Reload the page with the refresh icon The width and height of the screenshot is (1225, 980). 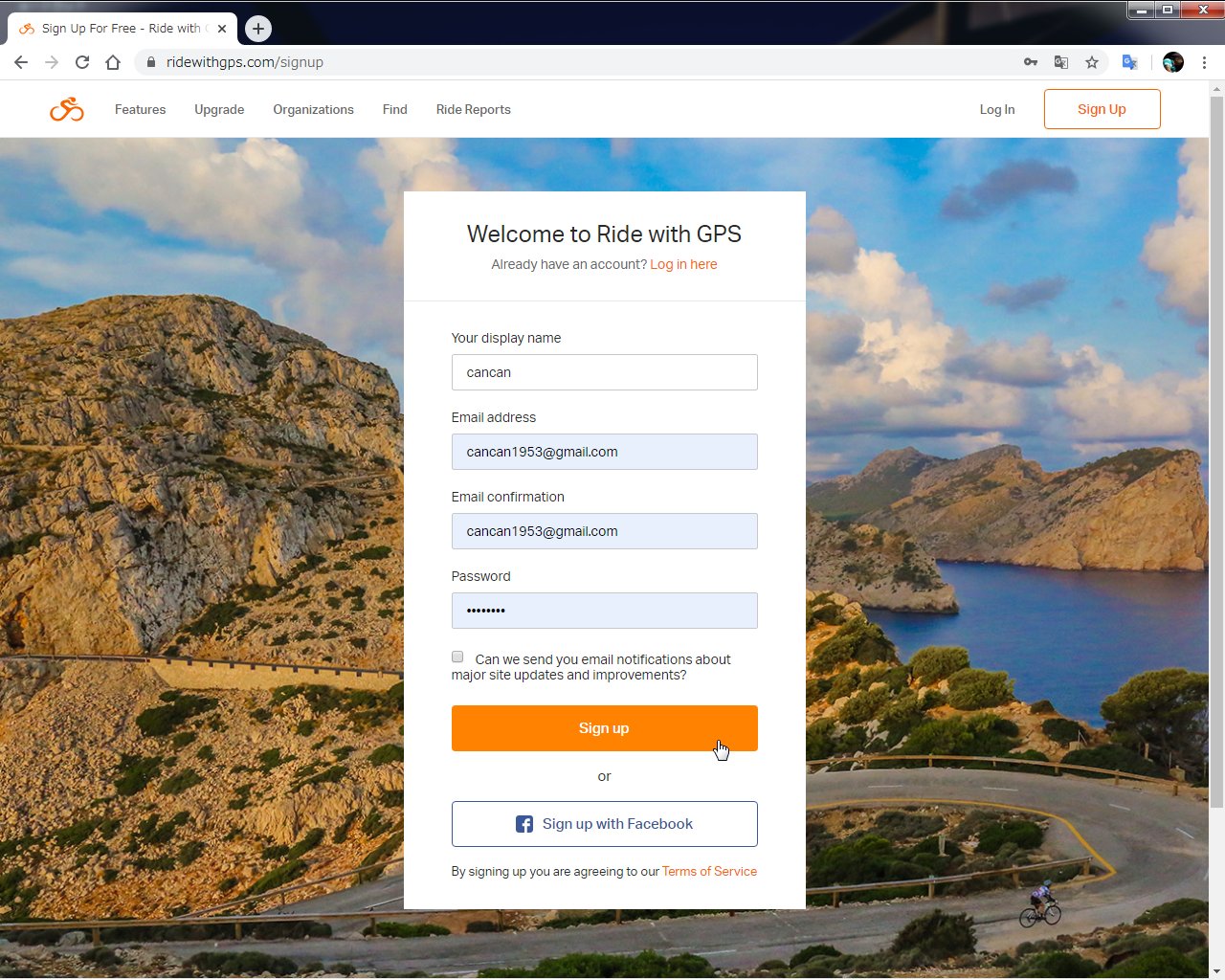pyautogui.click(x=82, y=62)
